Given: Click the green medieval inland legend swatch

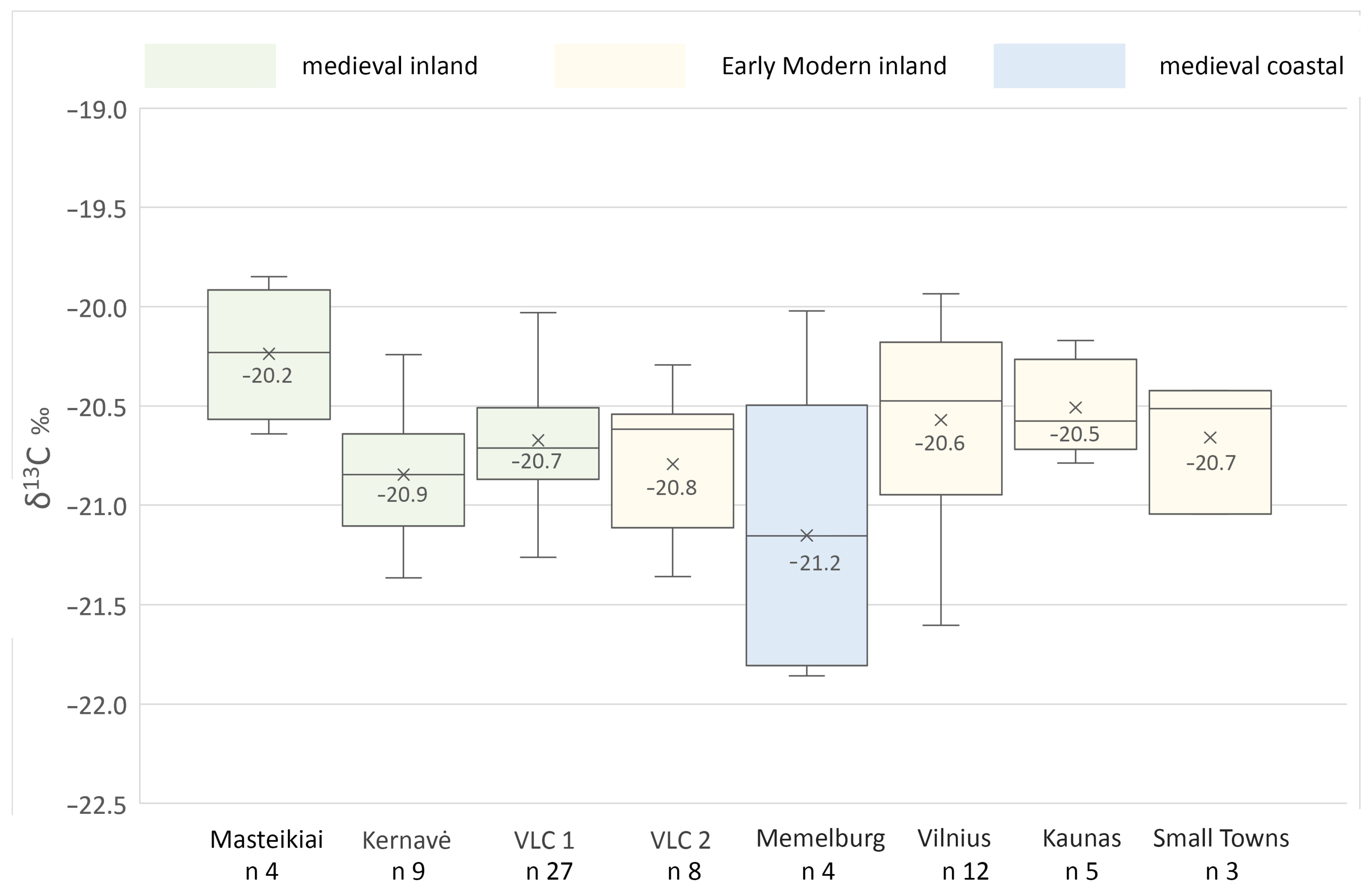Looking at the screenshot, I should [x=210, y=66].
